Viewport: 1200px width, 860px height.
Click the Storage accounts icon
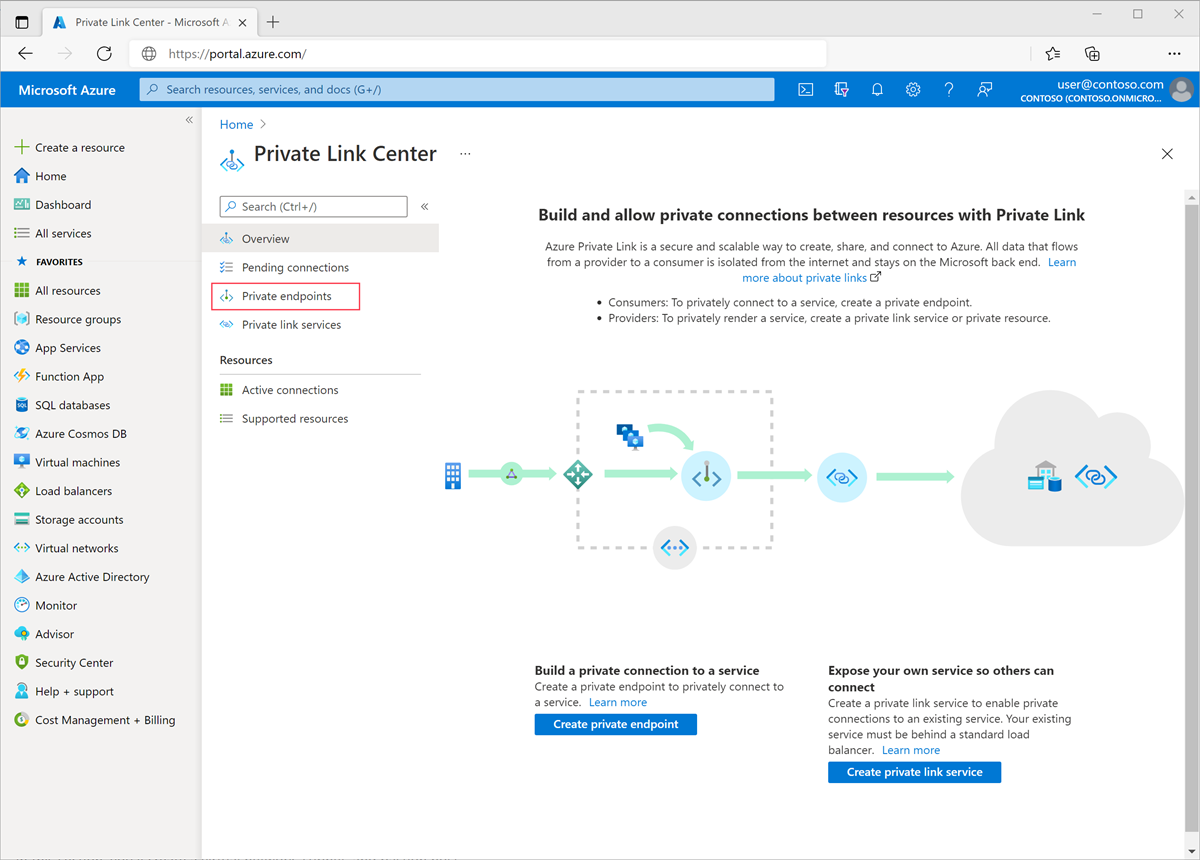[x=22, y=519]
